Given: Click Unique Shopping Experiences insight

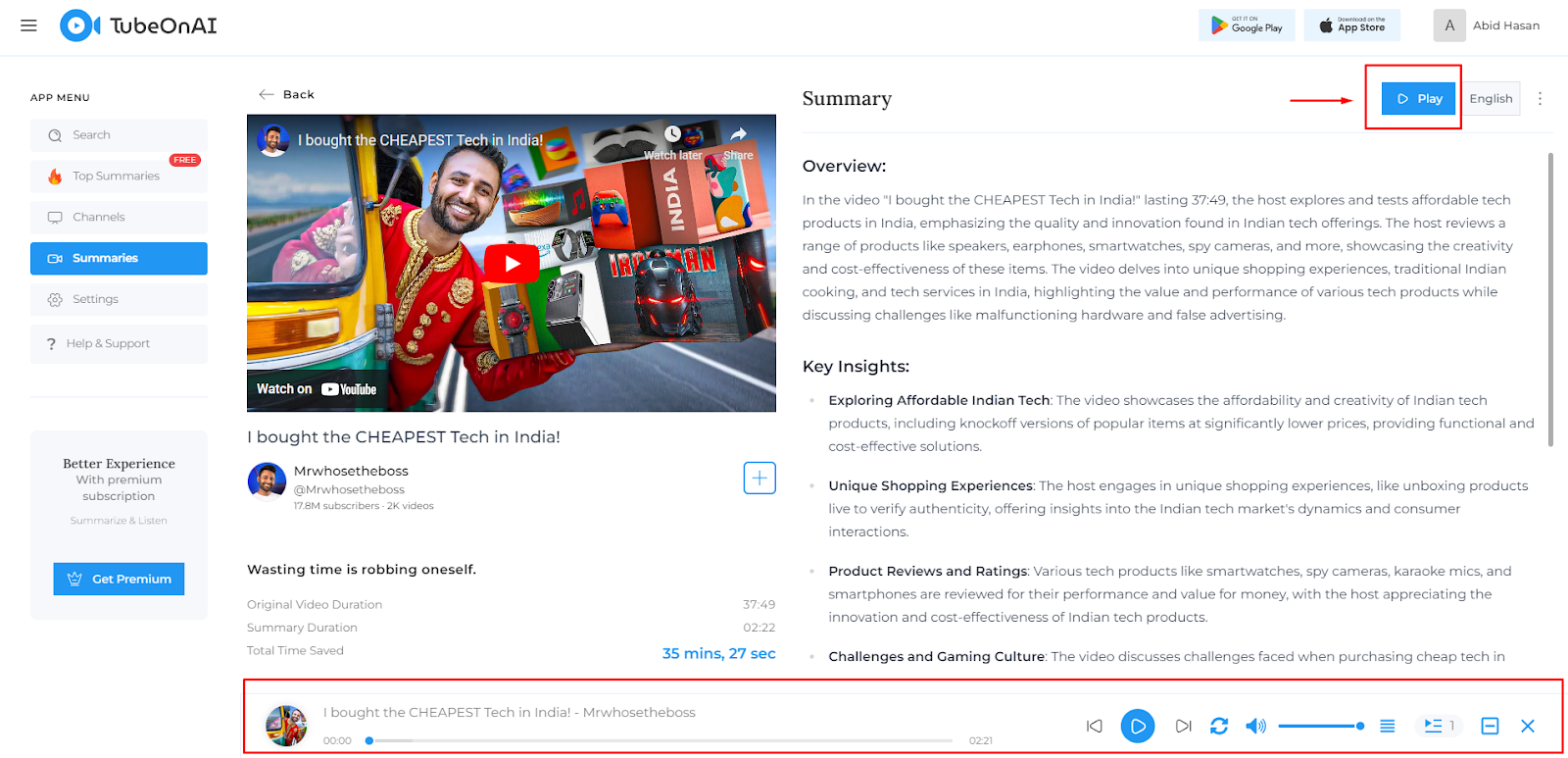Looking at the screenshot, I should click(931, 485).
